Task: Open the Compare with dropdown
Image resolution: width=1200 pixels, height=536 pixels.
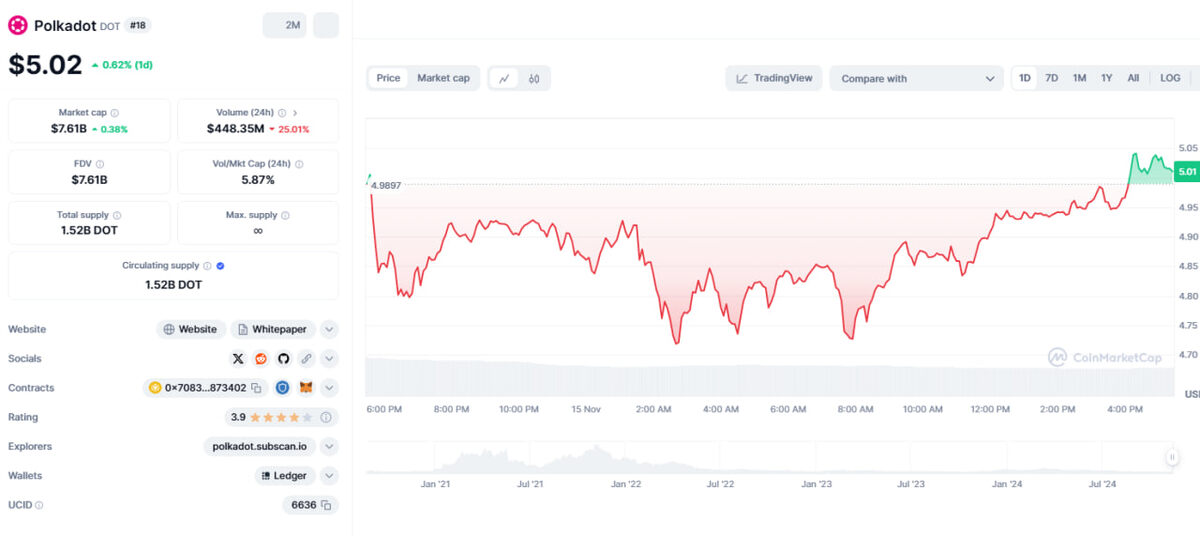Action: (x=917, y=78)
